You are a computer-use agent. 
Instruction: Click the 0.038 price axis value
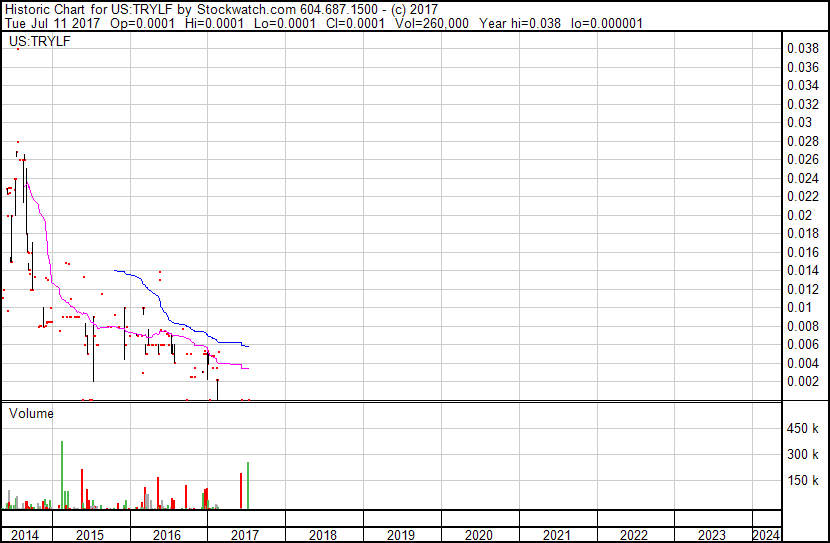click(803, 48)
